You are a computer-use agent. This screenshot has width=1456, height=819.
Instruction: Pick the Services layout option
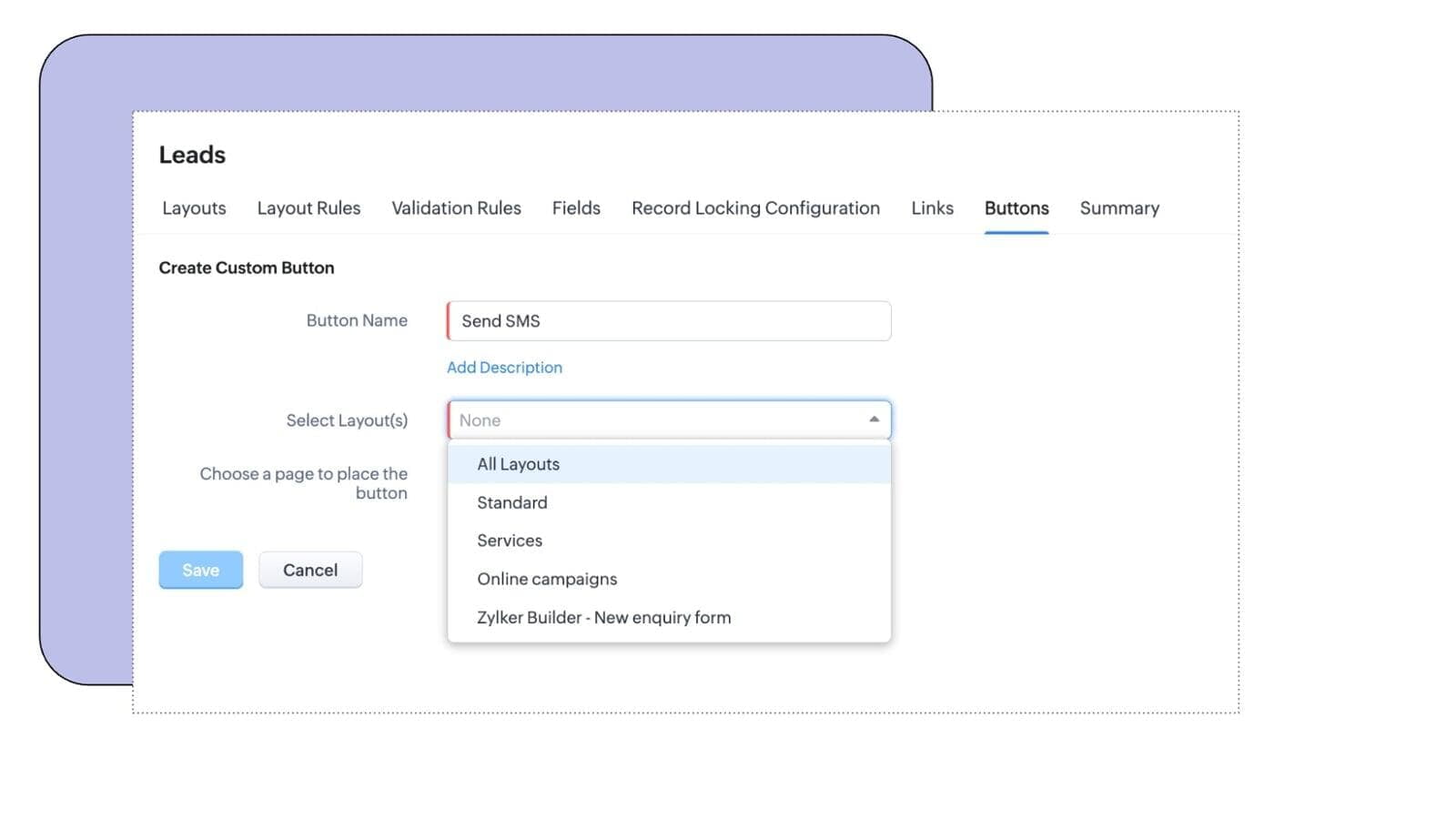click(510, 541)
